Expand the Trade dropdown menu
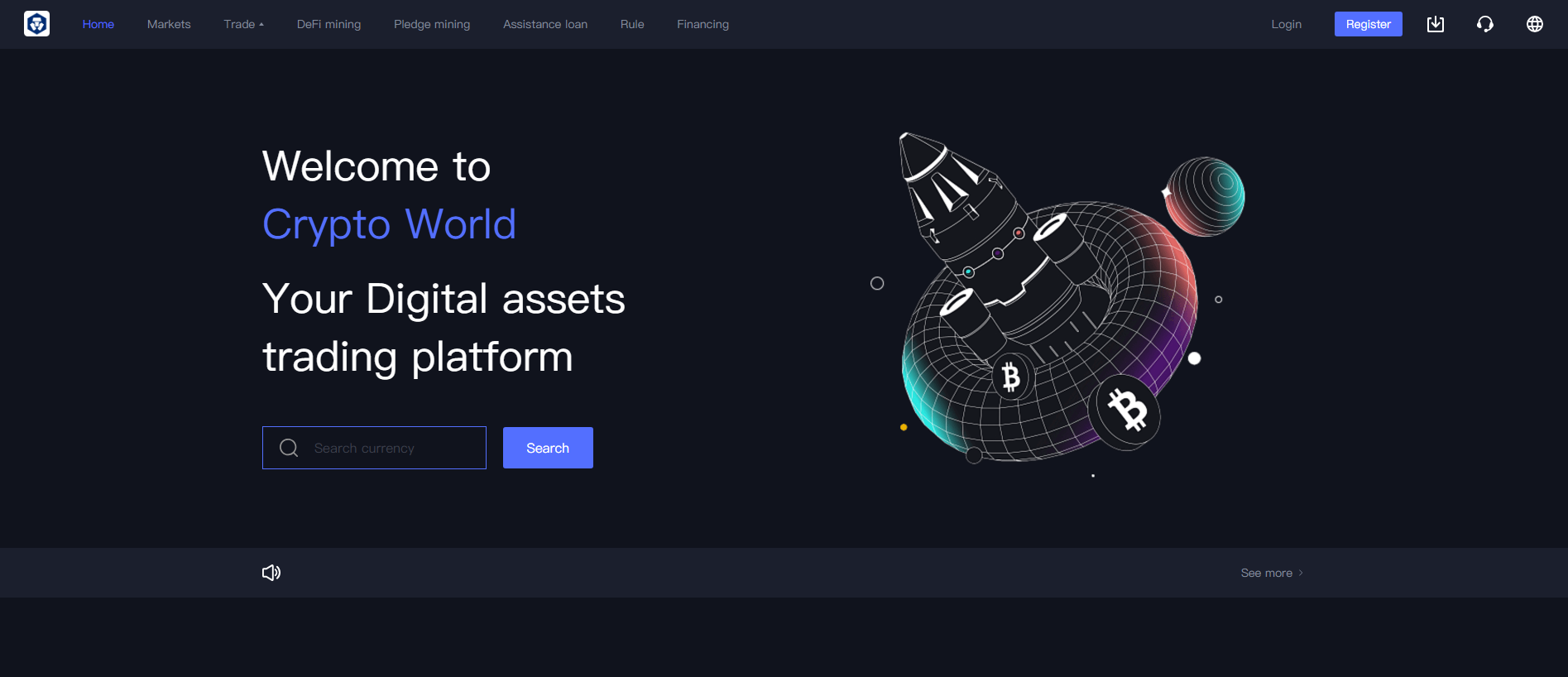The image size is (1568, 677). tap(243, 24)
